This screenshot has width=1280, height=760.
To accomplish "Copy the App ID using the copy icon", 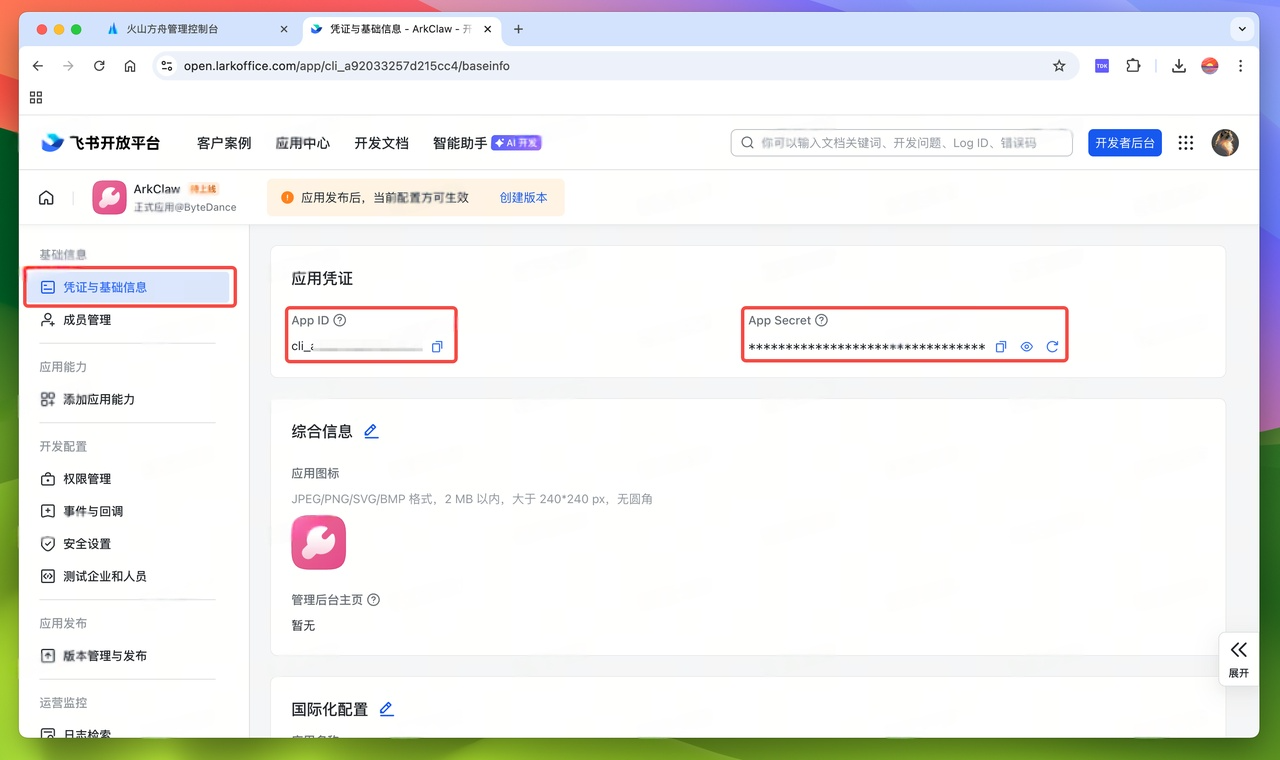I will click(437, 346).
